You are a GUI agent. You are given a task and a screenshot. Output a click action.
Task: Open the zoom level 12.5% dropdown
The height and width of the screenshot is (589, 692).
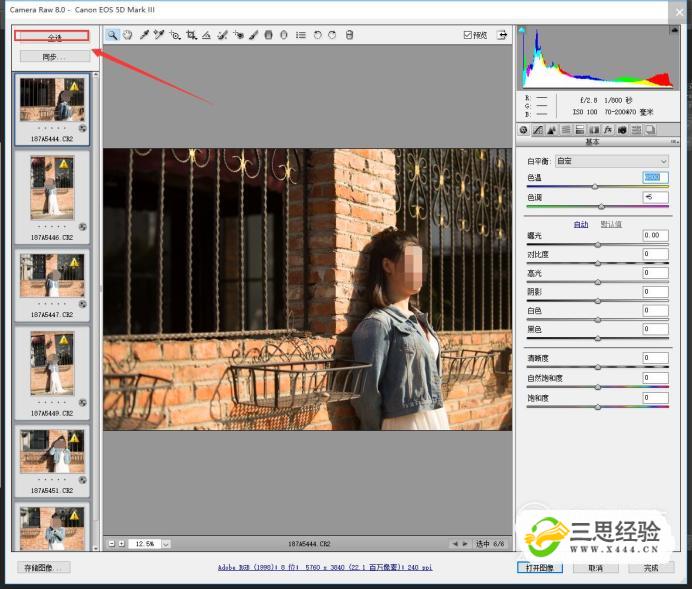tap(165, 544)
